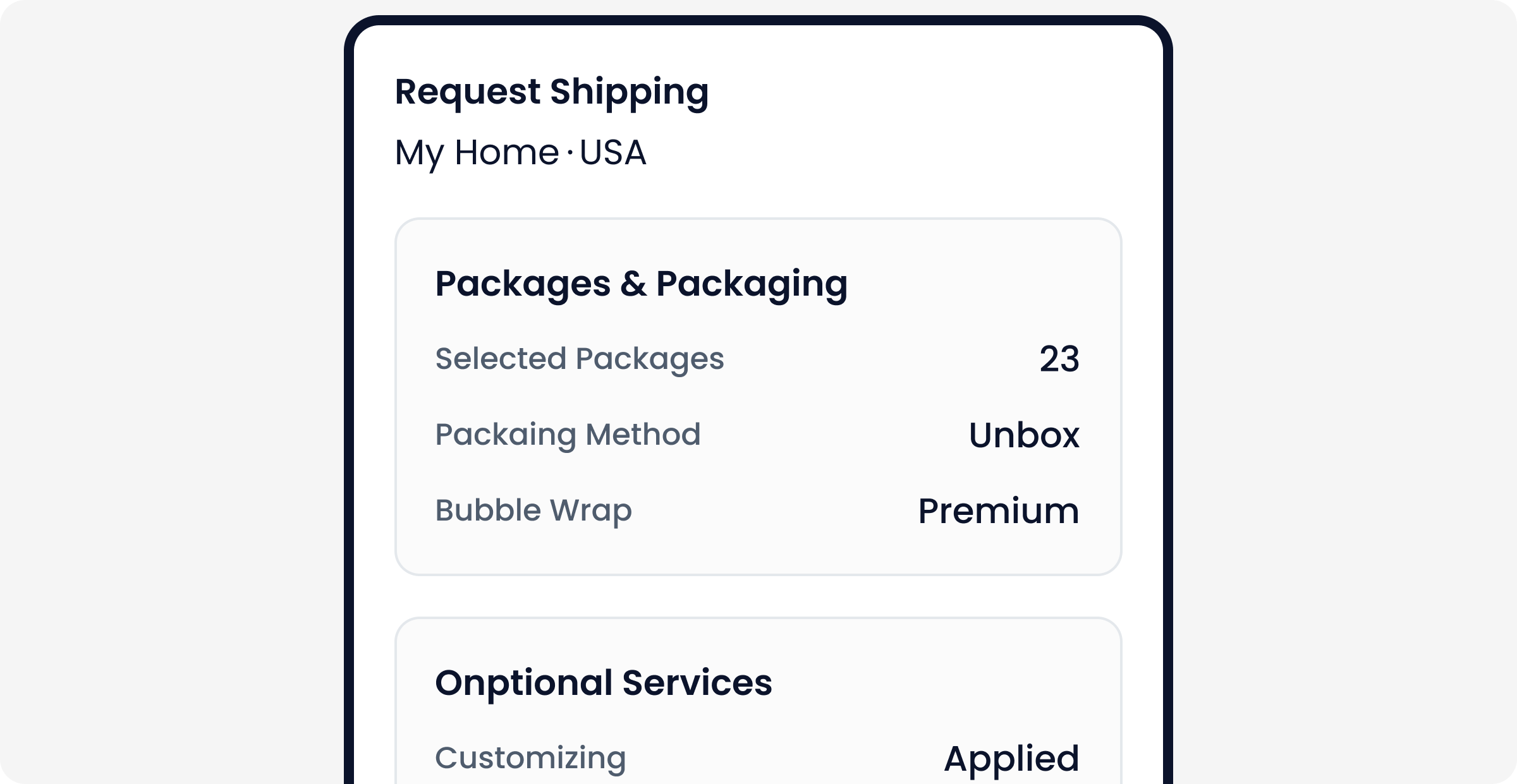Click the white gap between the two cards
This screenshot has height=784, width=1517.
click(x=758, y=596)
